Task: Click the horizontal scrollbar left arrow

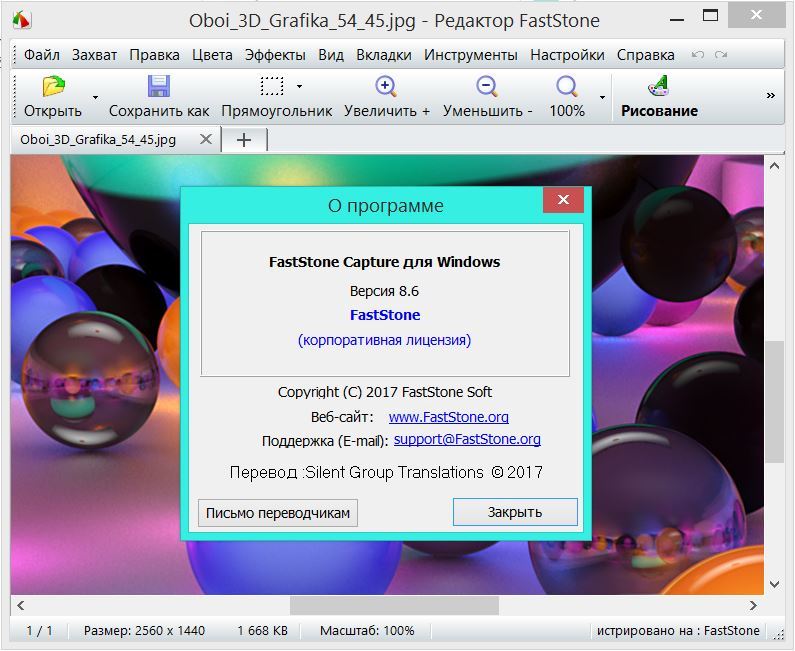Action: coord(20,605)
